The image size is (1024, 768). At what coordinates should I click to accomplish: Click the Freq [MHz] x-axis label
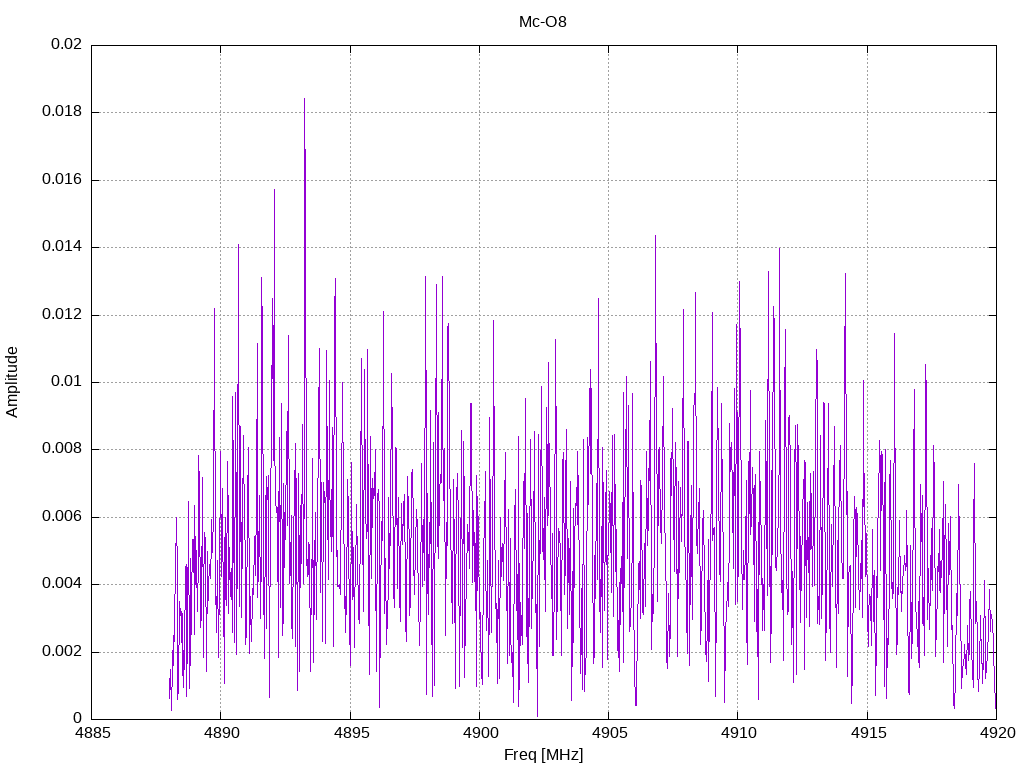(x=543, y=754)
